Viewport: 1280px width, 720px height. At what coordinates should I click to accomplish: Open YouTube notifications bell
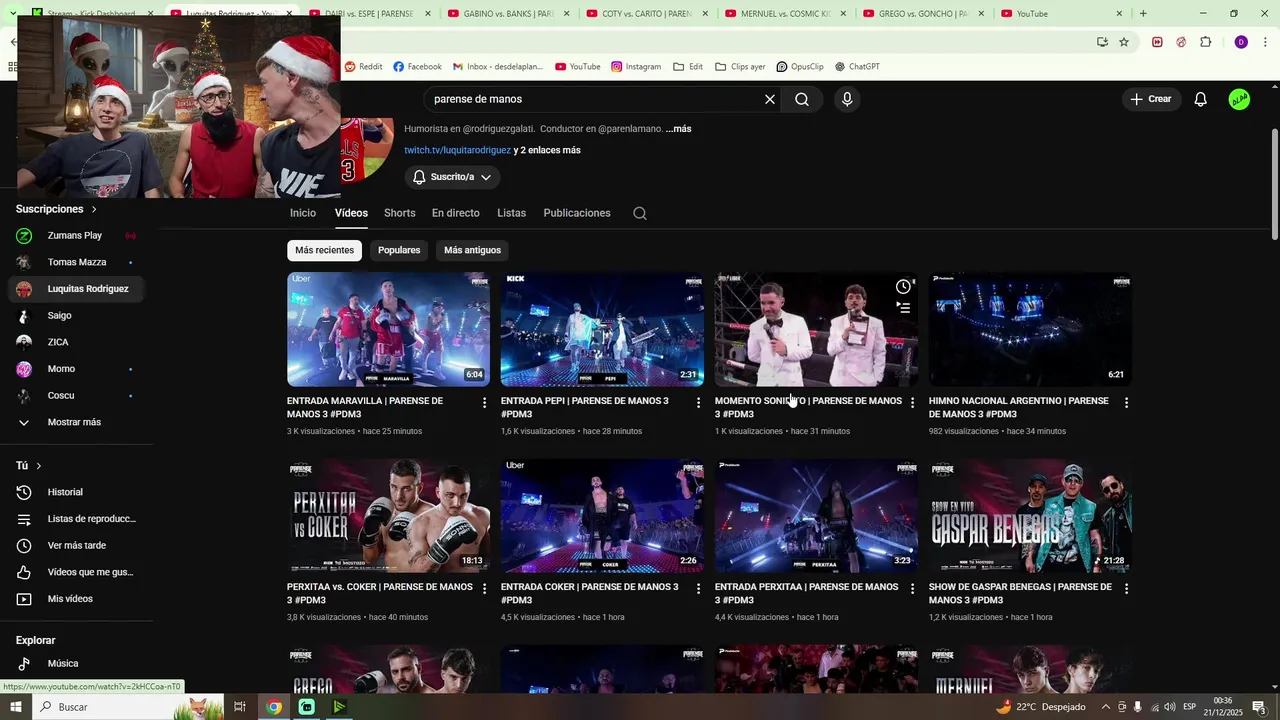point(1201,99)
